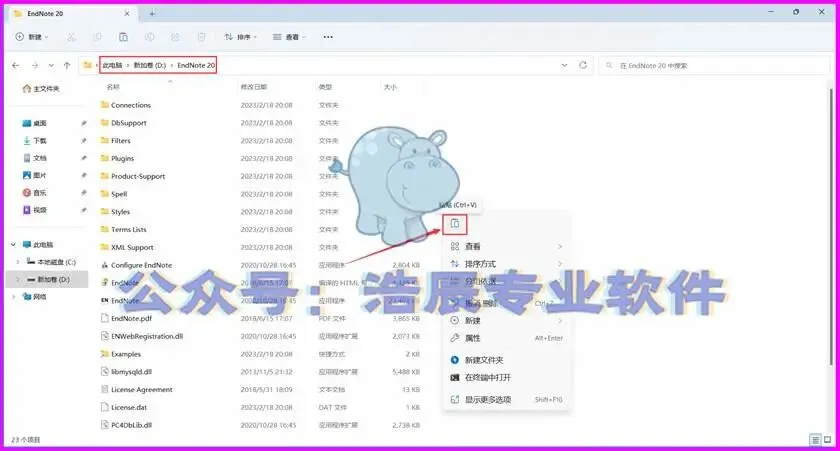Click the Share icon in toolbar
Viewport: 840px width, 451px height.
click(175, 37)
